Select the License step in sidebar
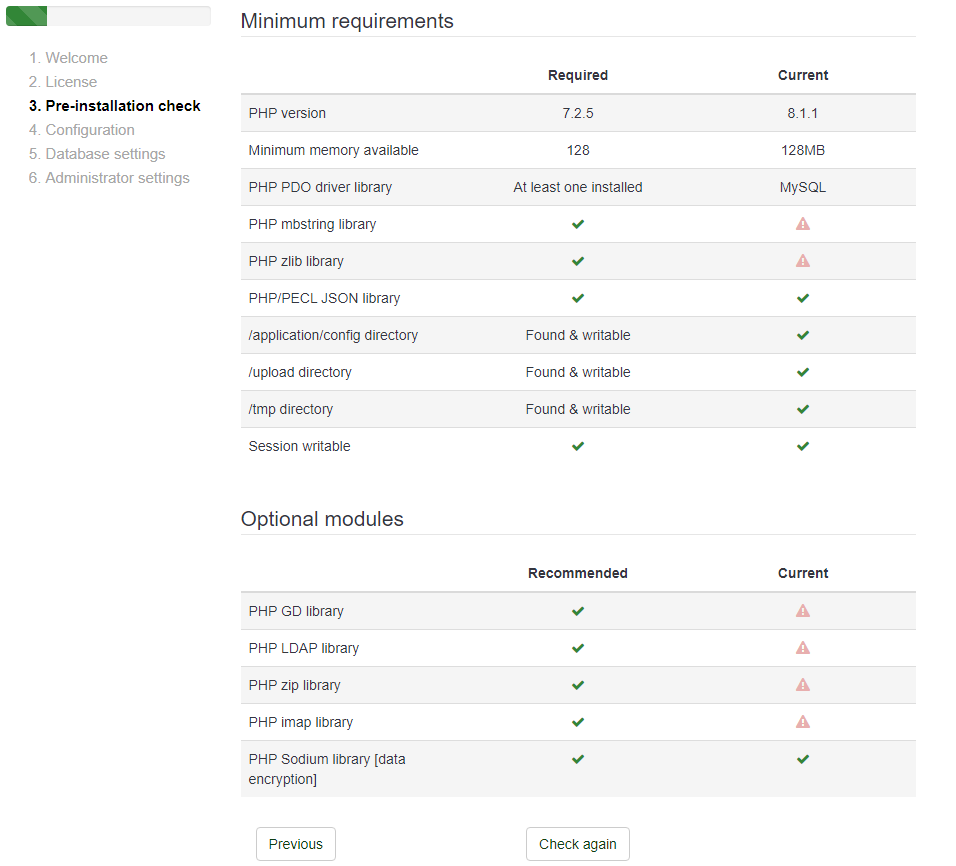Image resolution: width=956 pixels, height=866 pixels. [71, 82]
